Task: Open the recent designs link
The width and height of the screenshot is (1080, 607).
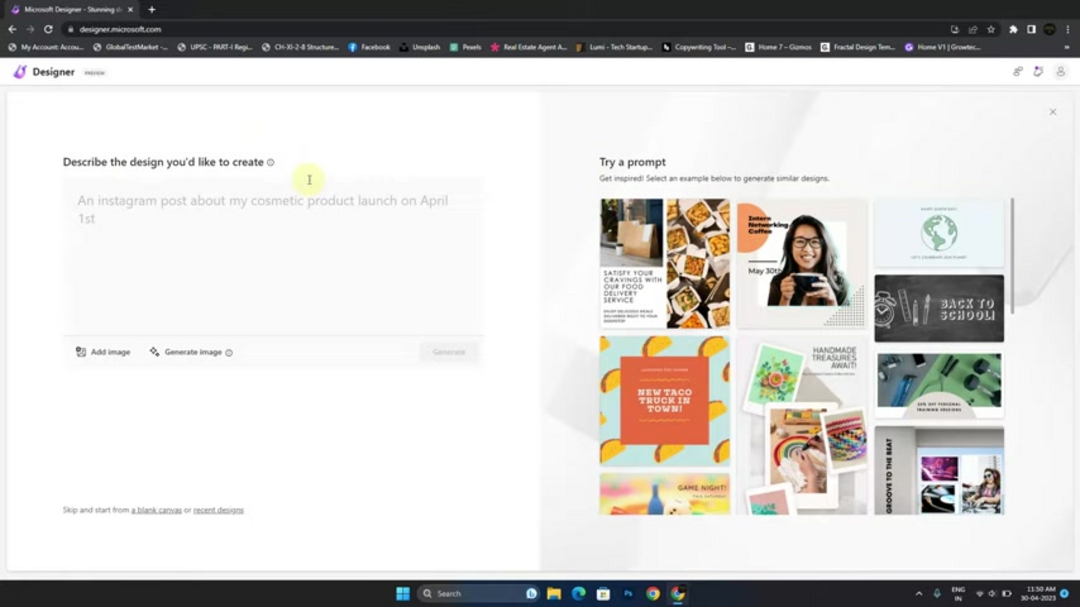Action: [x=217, y=510]
